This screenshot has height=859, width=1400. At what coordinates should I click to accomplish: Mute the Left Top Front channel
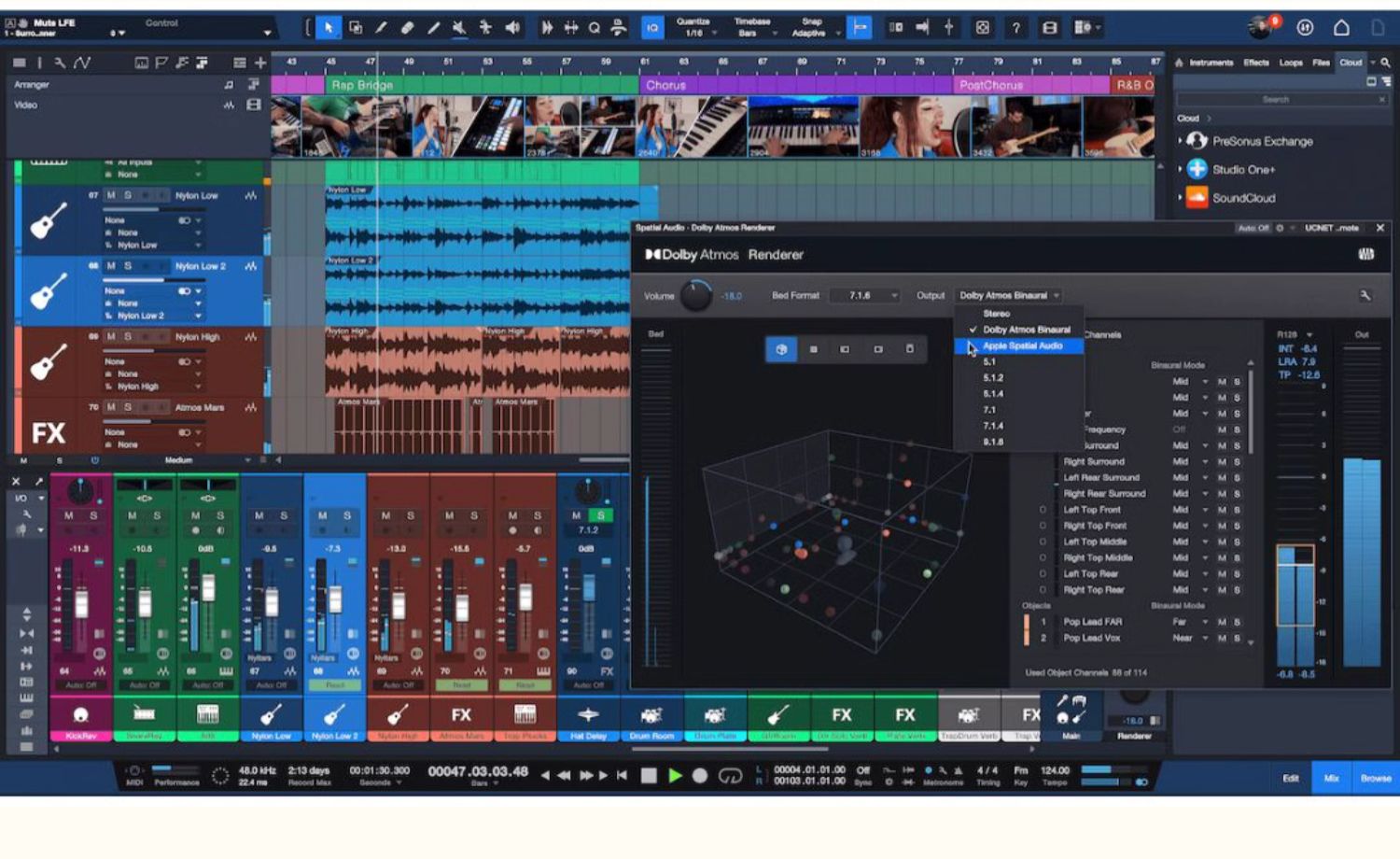point(1222,510)
